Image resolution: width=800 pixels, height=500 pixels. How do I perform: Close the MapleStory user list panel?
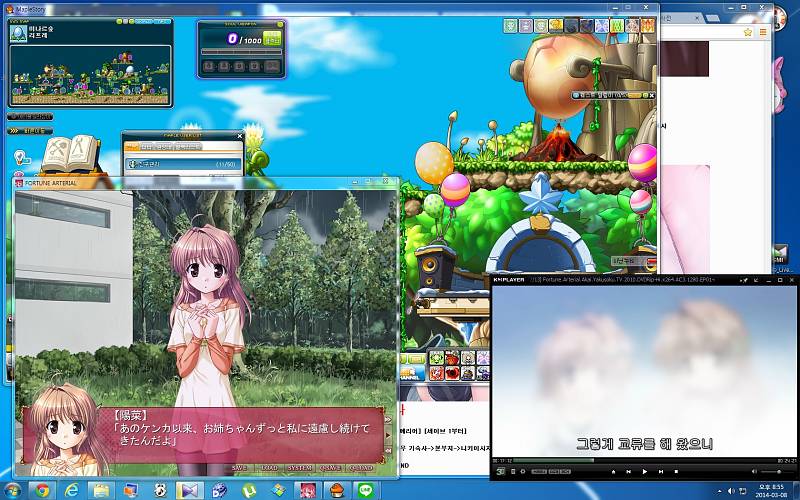pos(240,136)
